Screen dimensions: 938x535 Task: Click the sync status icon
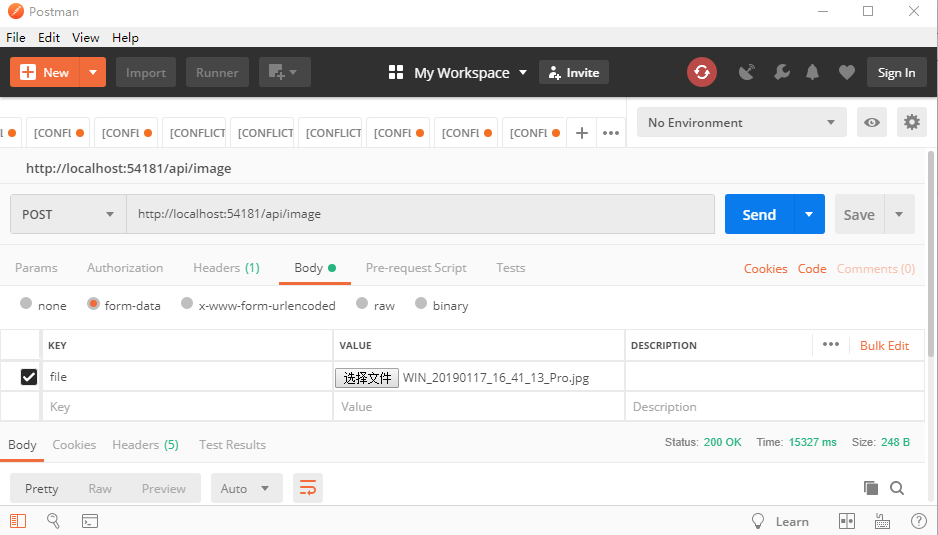point(702,72)
